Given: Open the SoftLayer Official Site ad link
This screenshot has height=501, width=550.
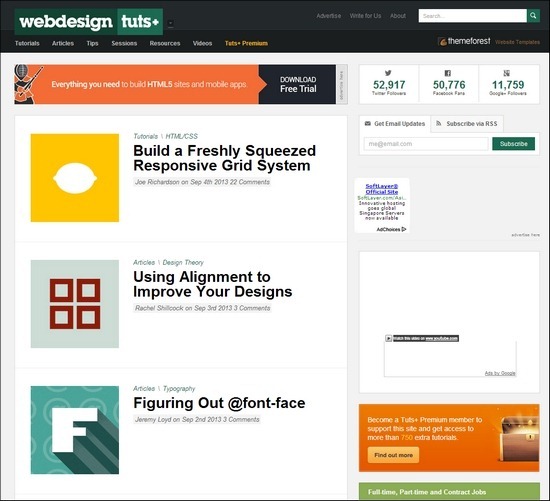Looking at the screenshot, I should 382,189.
